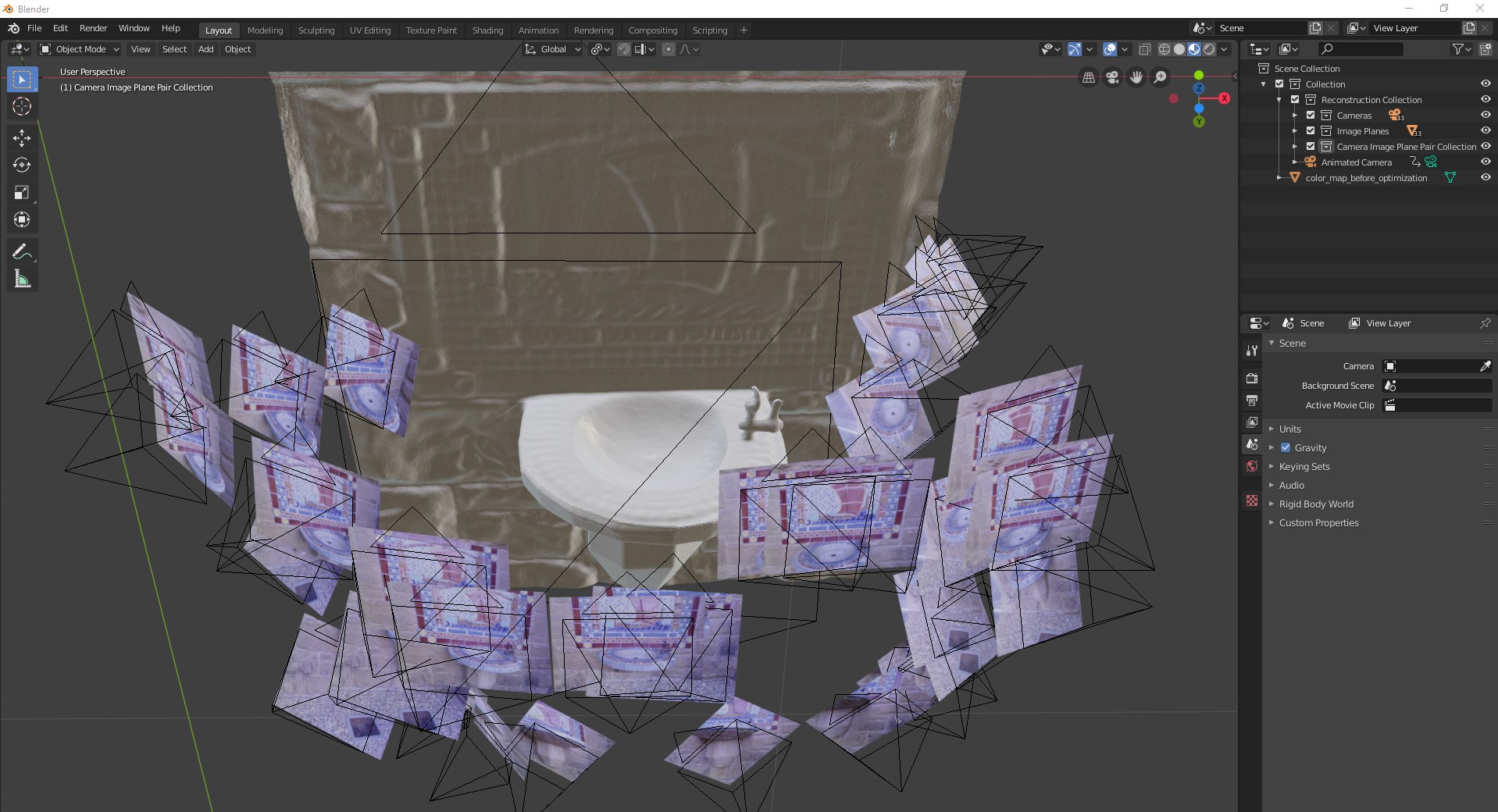Uncheck the Reconstruction Collection checkbox
Image resolution: width=1498 pixels, height=812 pixels.
1295,99
